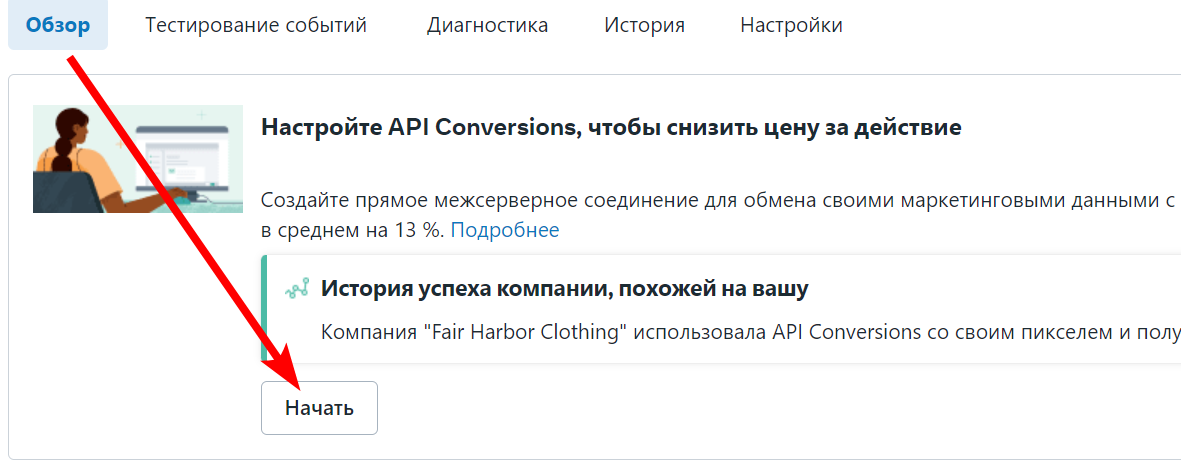The height and width of the screenshot is (476, 1181).
Task: Switch to the Тестирование событий tab
Action: click(256, 25)
